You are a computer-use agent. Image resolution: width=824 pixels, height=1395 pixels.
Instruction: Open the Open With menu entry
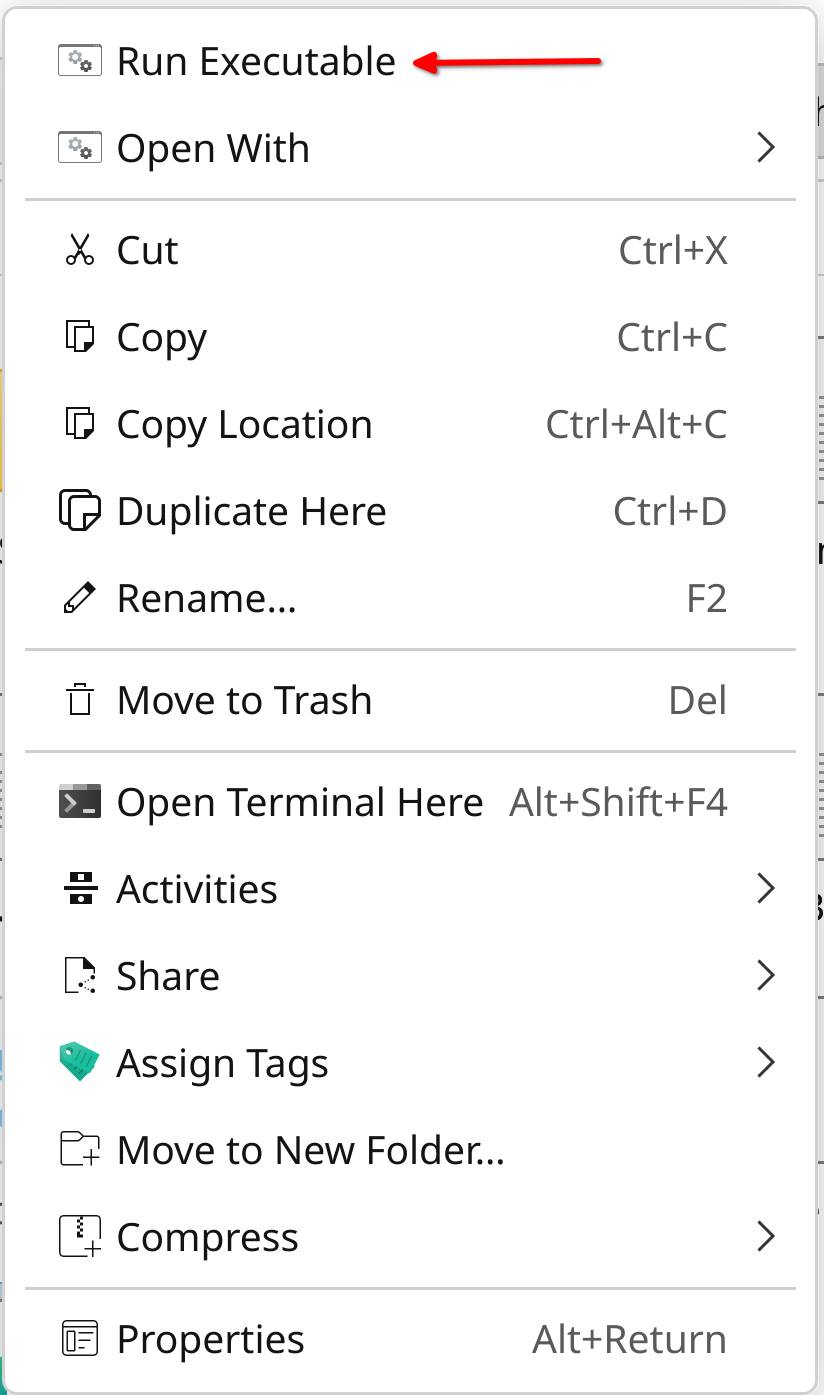point(411,148)
